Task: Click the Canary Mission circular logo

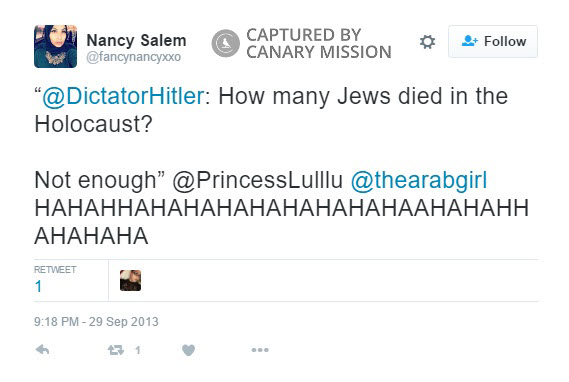Action: (226, 43)
